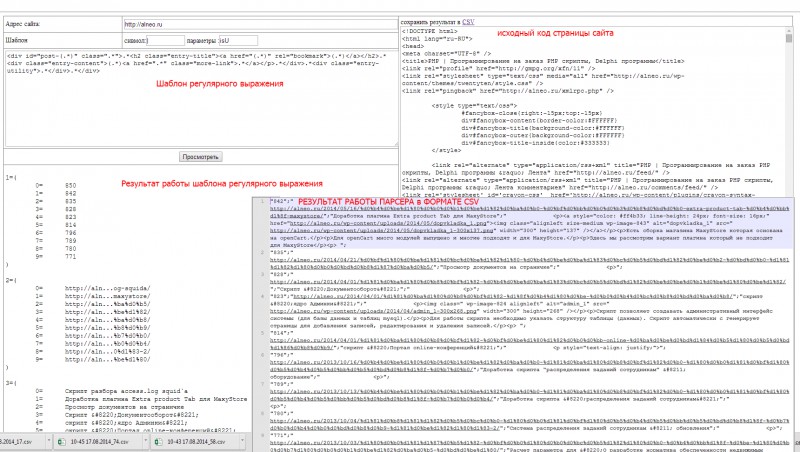
Task: Open the CSV save result link
Action: [468, 22]
